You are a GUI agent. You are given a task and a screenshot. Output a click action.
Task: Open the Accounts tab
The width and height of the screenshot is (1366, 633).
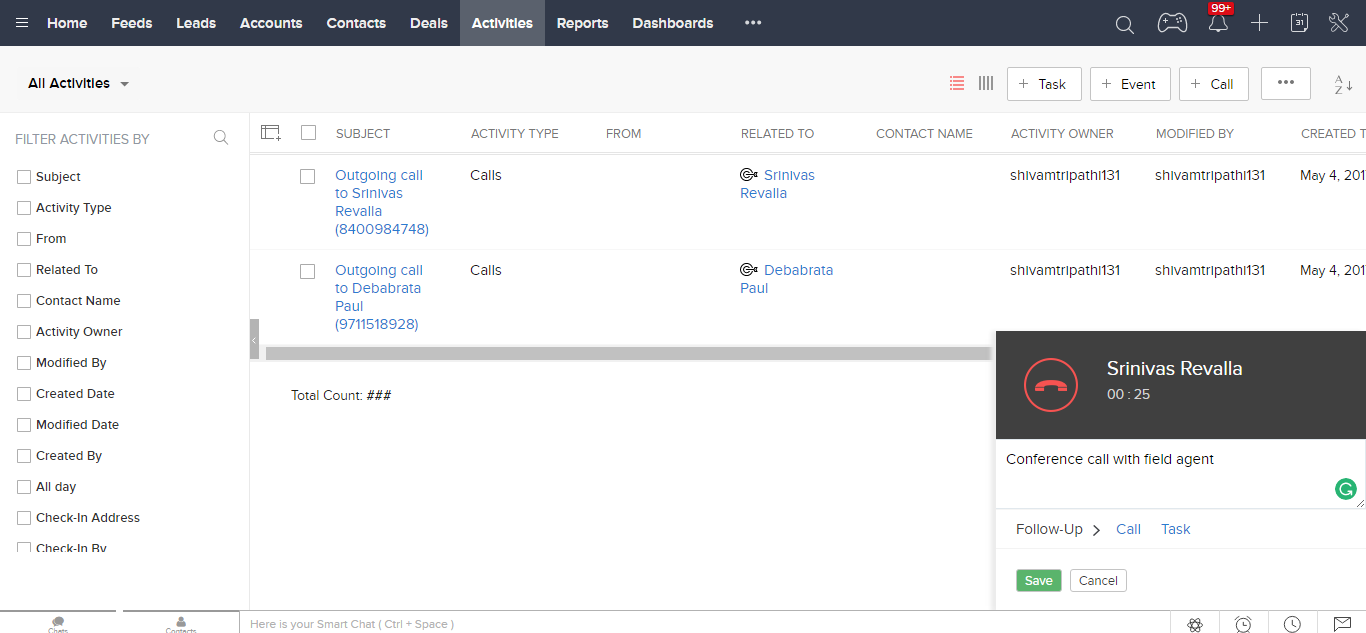271,23
